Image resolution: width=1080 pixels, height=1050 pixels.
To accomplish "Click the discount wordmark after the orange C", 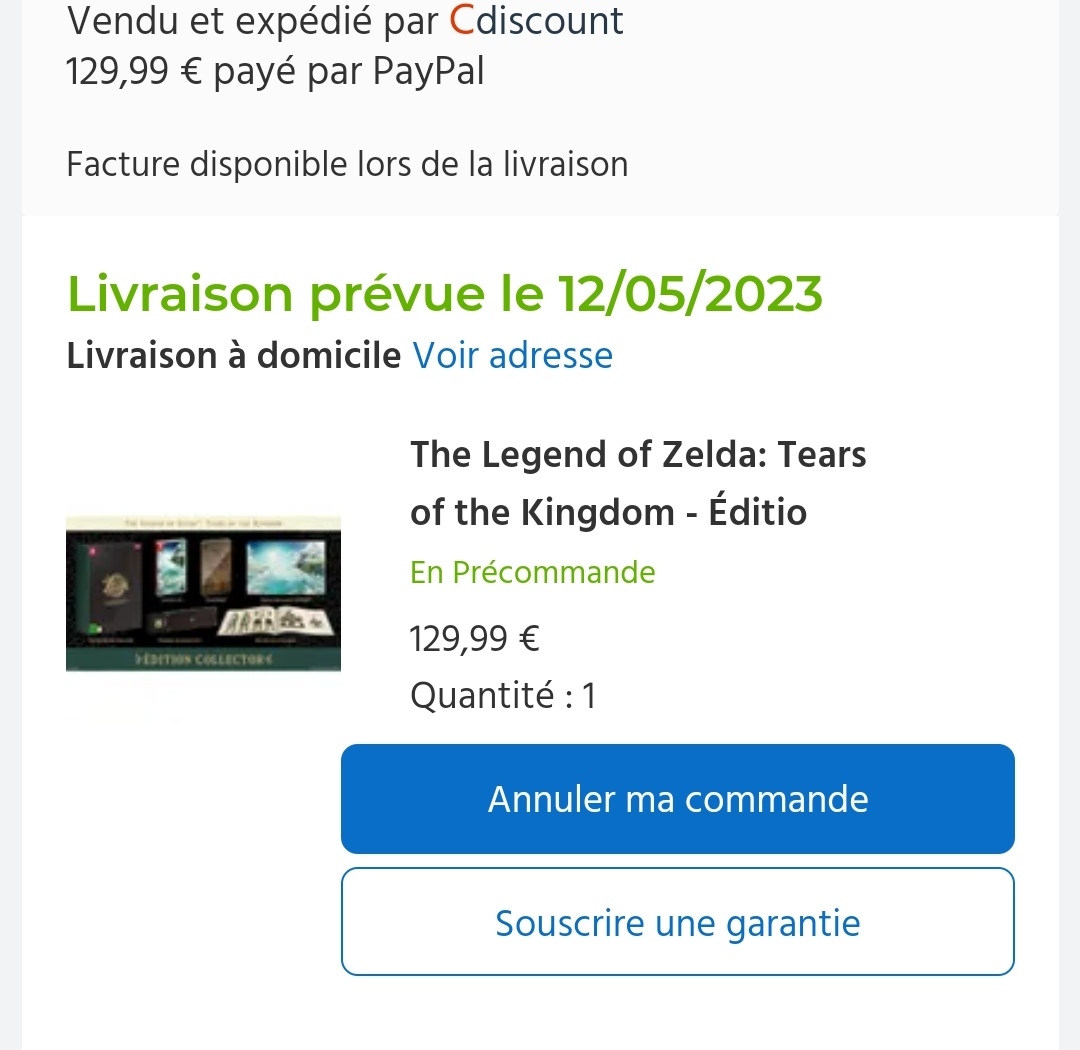I will (x=550, y=21).
